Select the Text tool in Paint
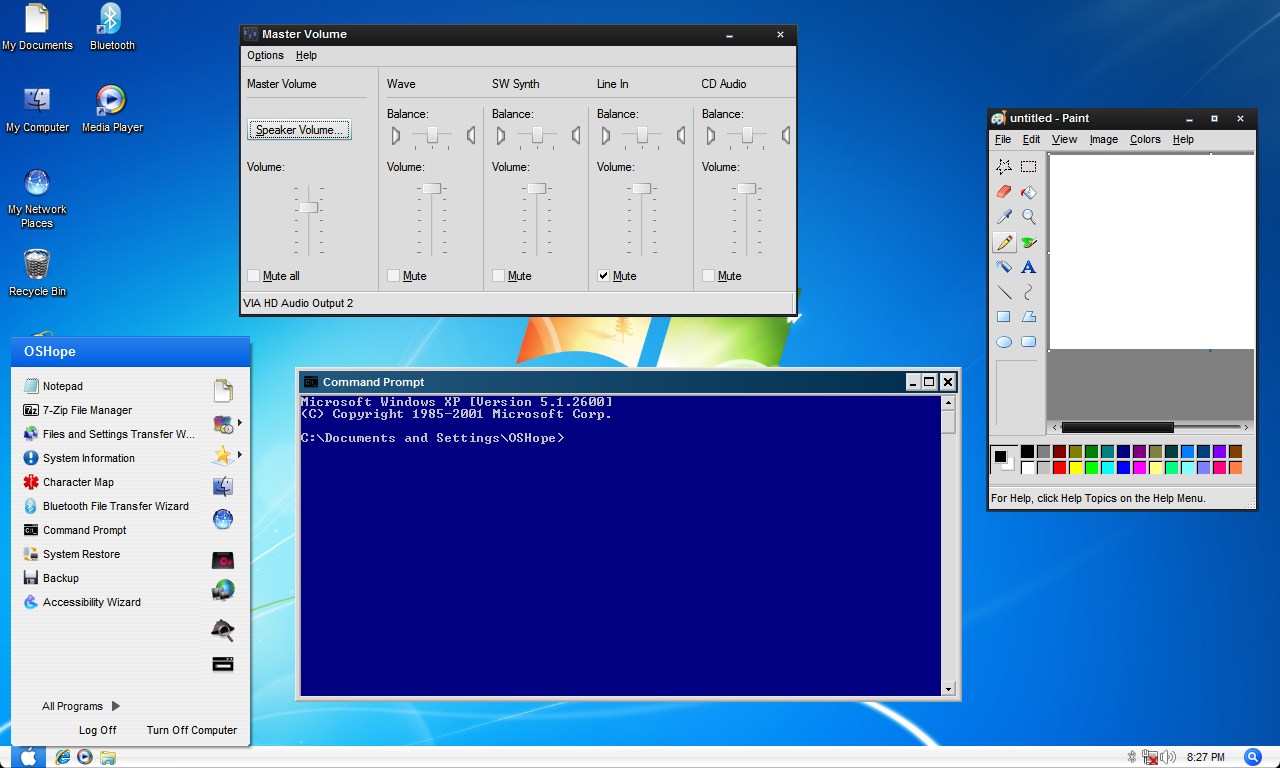 point(1028,267)
